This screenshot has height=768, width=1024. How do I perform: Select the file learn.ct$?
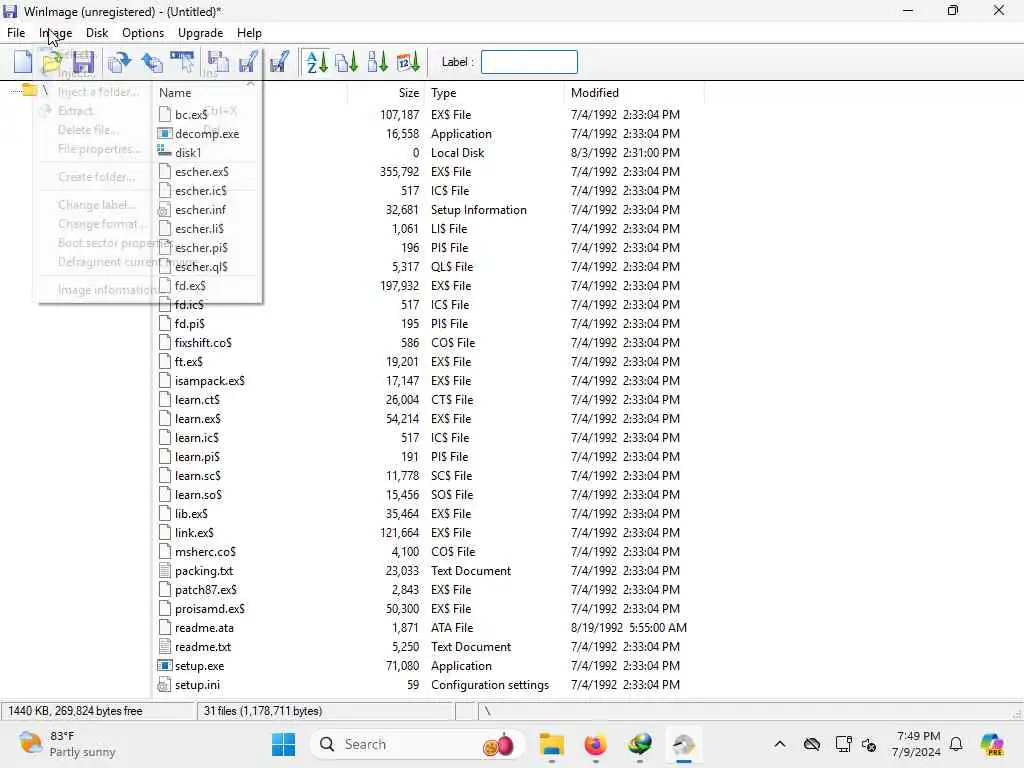(x=197, y=399)
